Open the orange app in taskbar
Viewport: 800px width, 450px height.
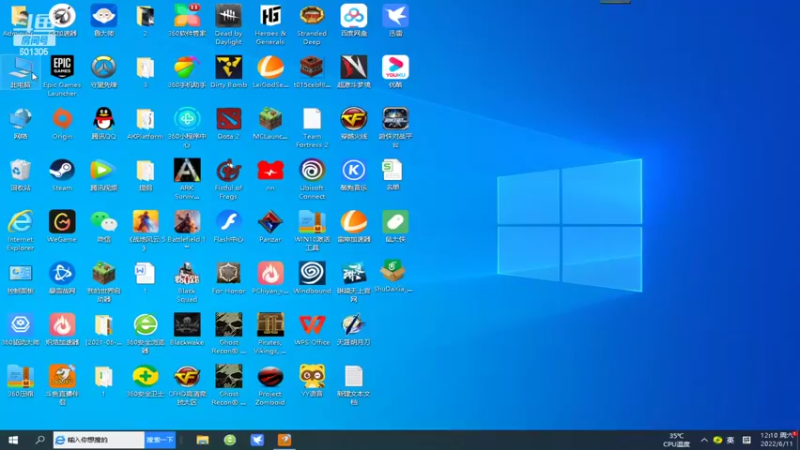pyautogui.click(x=285, y=440)
